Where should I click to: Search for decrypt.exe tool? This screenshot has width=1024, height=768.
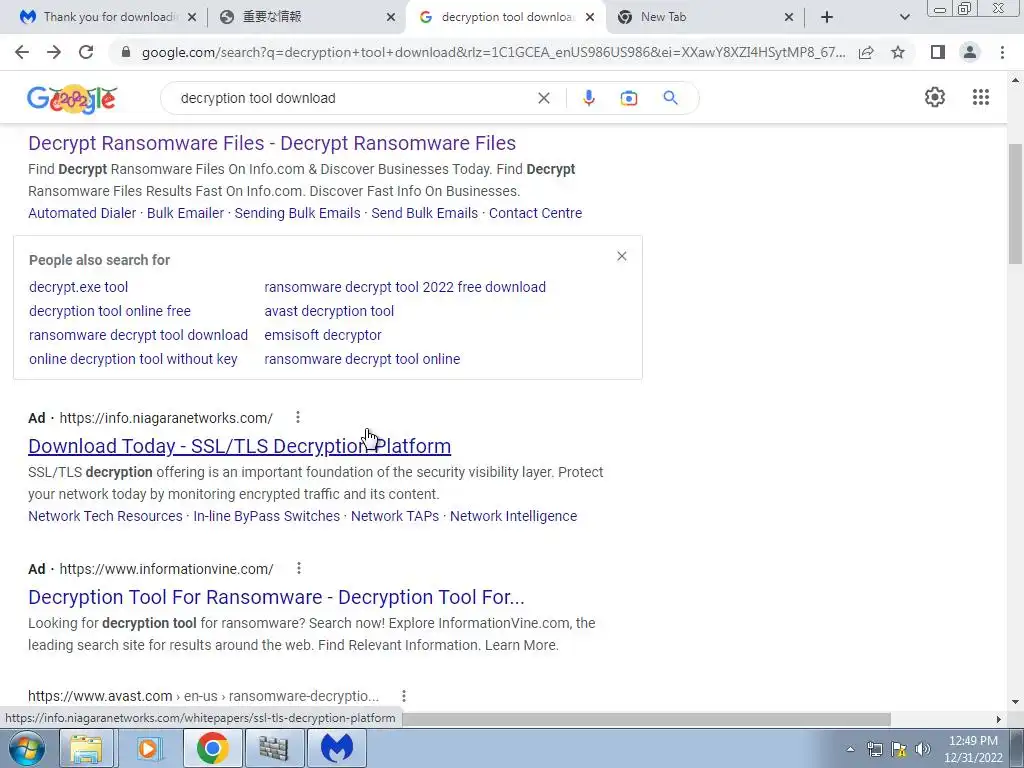point(78,287)
